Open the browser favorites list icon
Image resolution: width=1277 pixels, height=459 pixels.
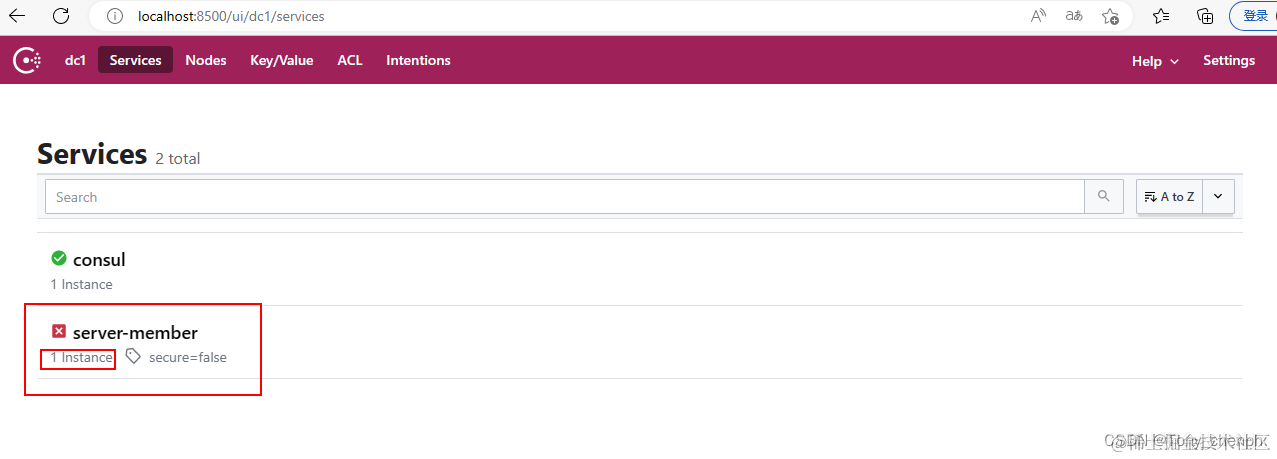pos(1161,16)
